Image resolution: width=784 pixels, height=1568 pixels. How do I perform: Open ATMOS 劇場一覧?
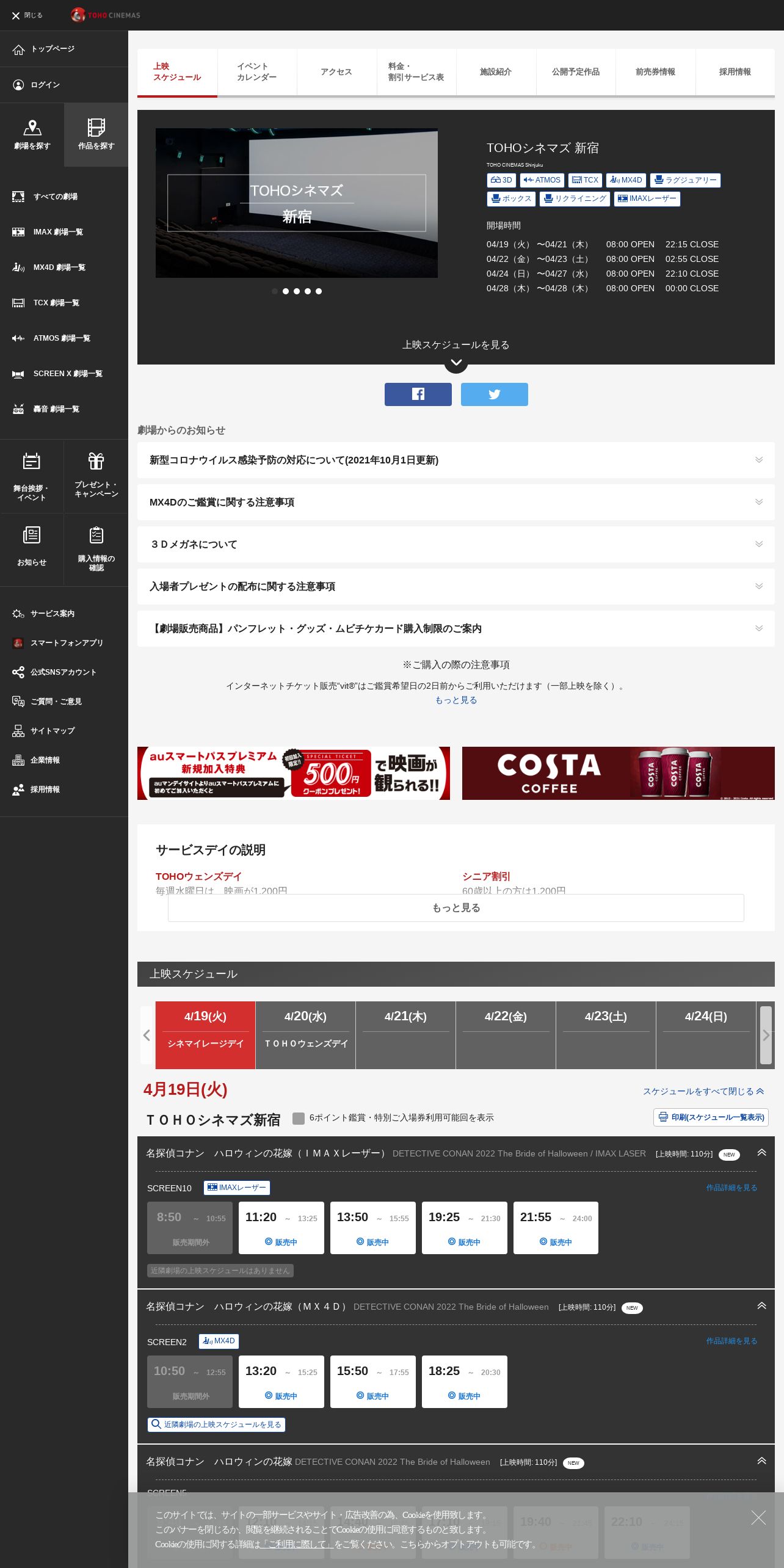tap(62, 338)
